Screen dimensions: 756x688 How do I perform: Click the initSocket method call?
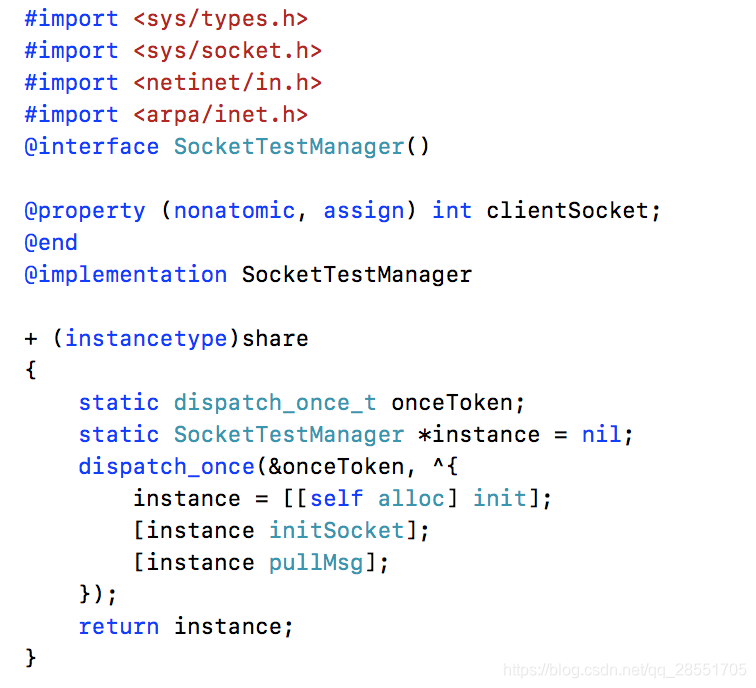pyautogui.click(x=336, y=530)
